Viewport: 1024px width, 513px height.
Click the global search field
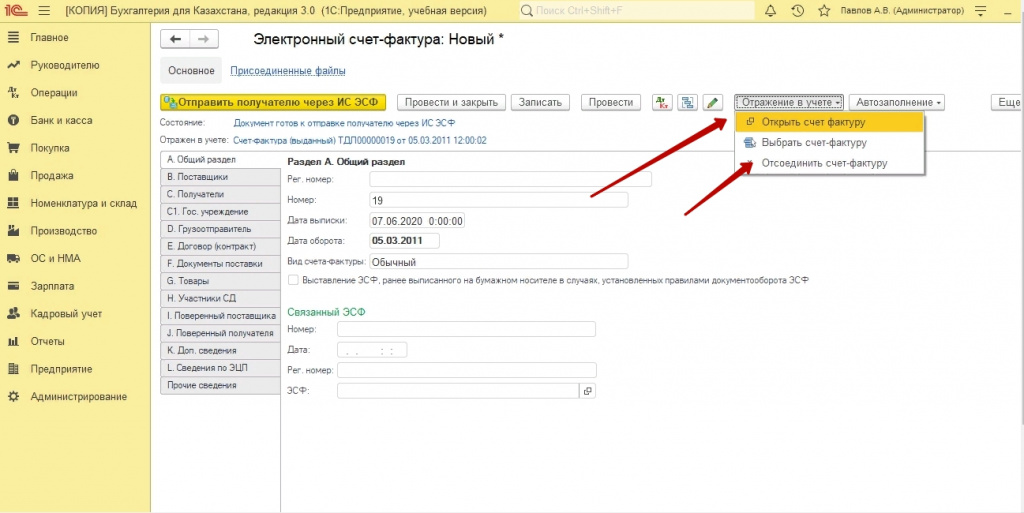tap(637, 10)
